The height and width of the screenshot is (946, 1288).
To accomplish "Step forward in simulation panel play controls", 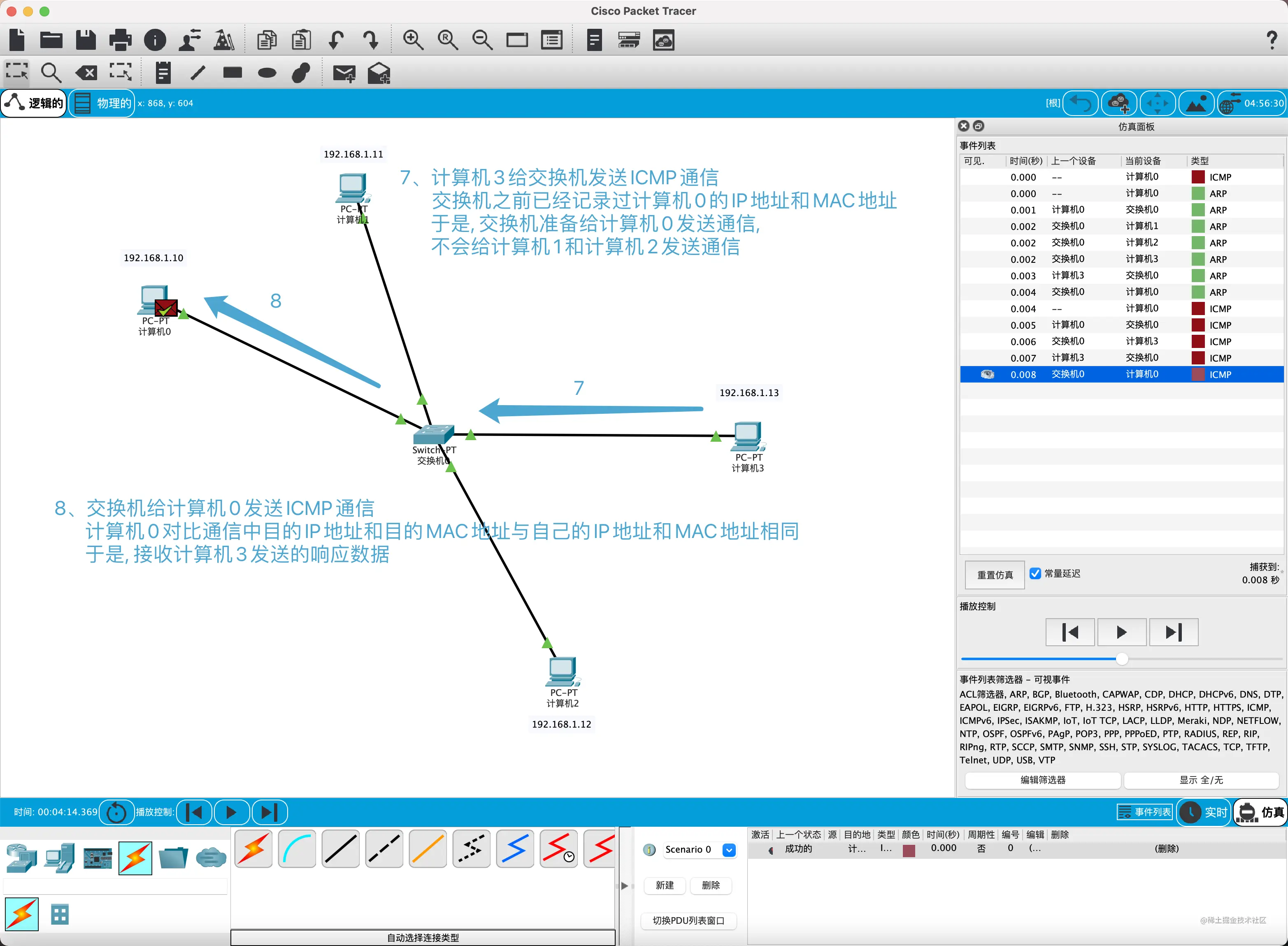I will click(x=1174, y=632).
